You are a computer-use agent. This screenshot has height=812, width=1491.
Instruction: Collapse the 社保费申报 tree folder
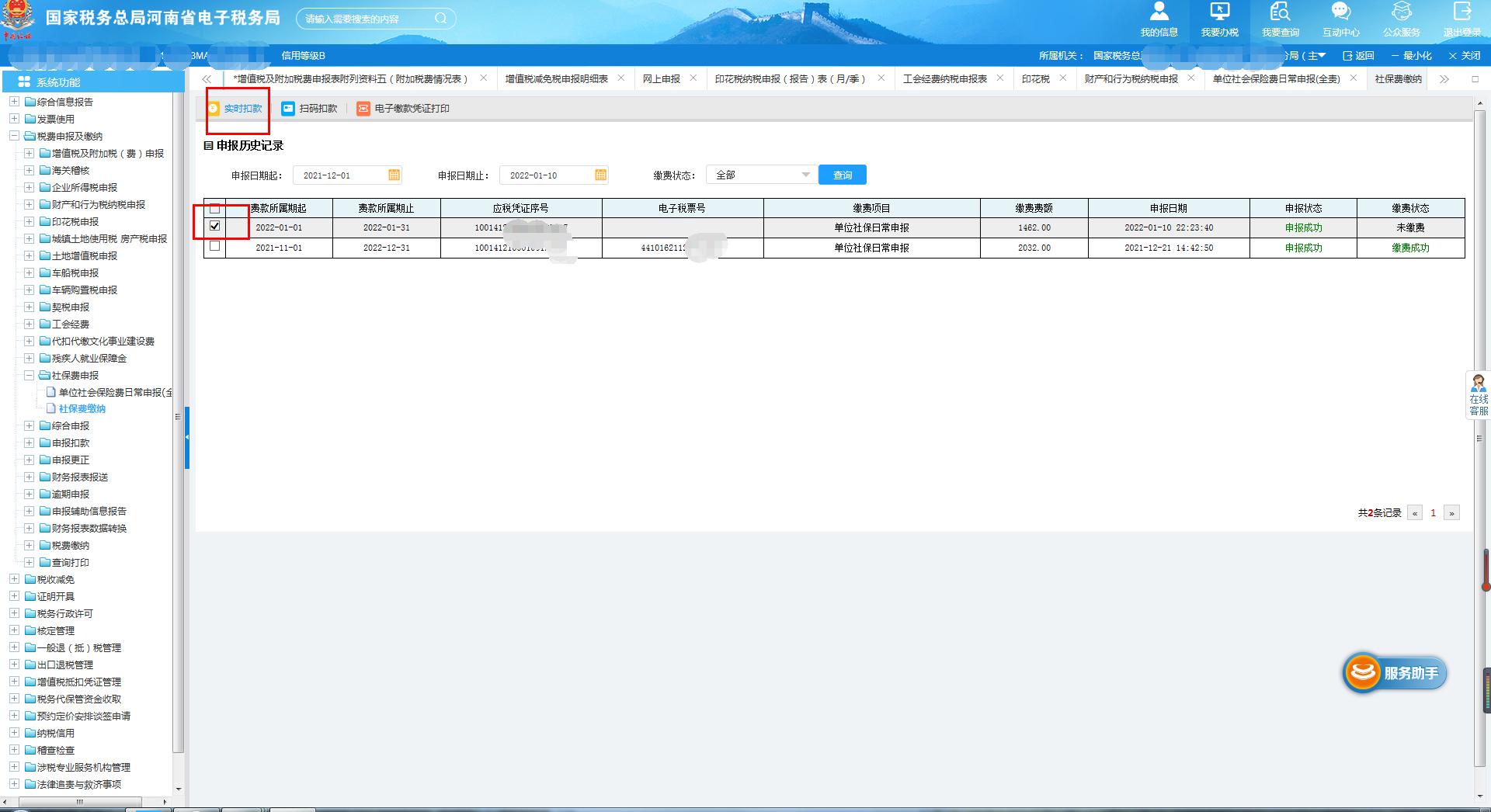[x=29, y=376]
